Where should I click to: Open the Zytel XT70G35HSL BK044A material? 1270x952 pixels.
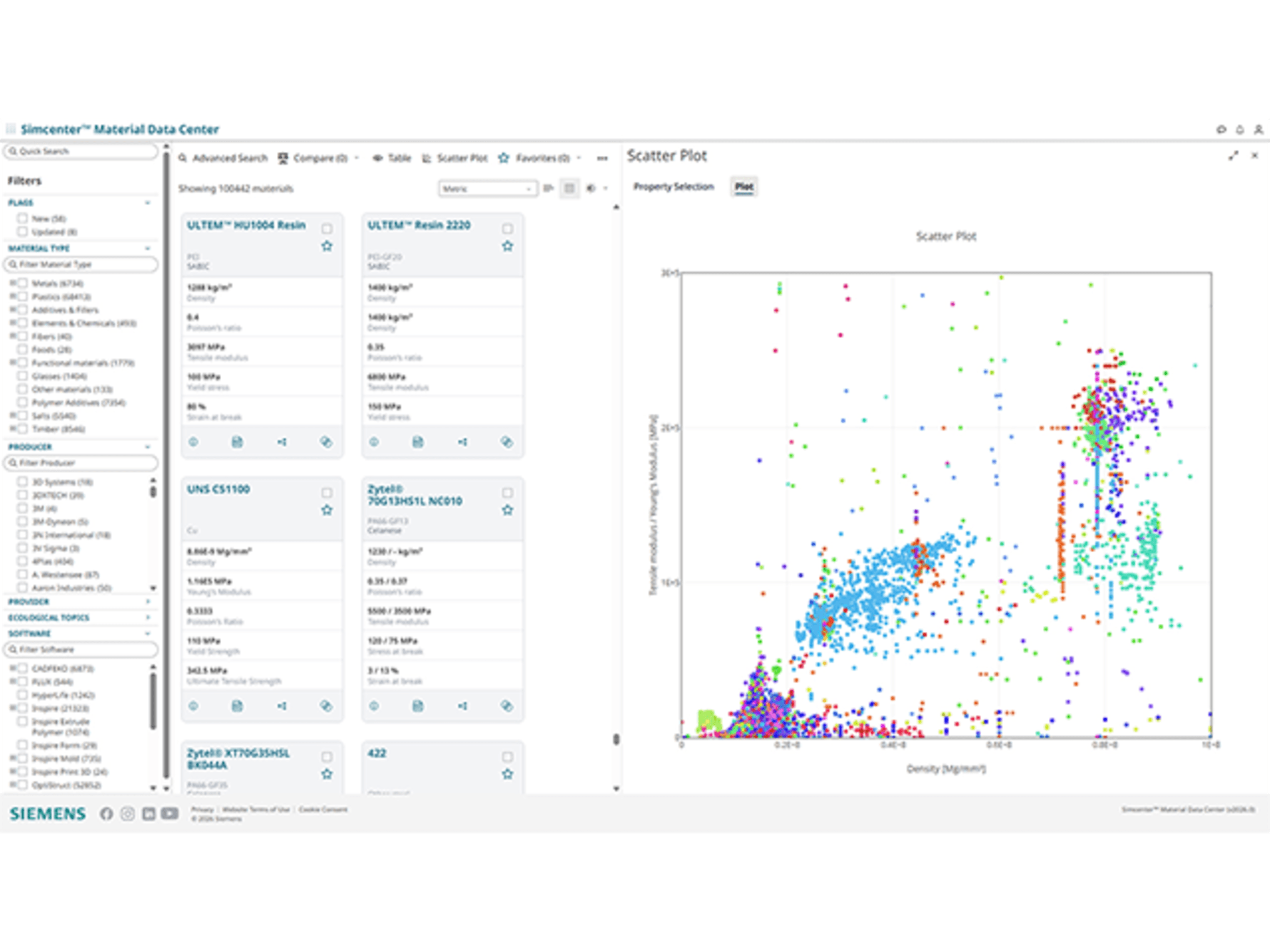pyautogui.click(x=238, y=759)
